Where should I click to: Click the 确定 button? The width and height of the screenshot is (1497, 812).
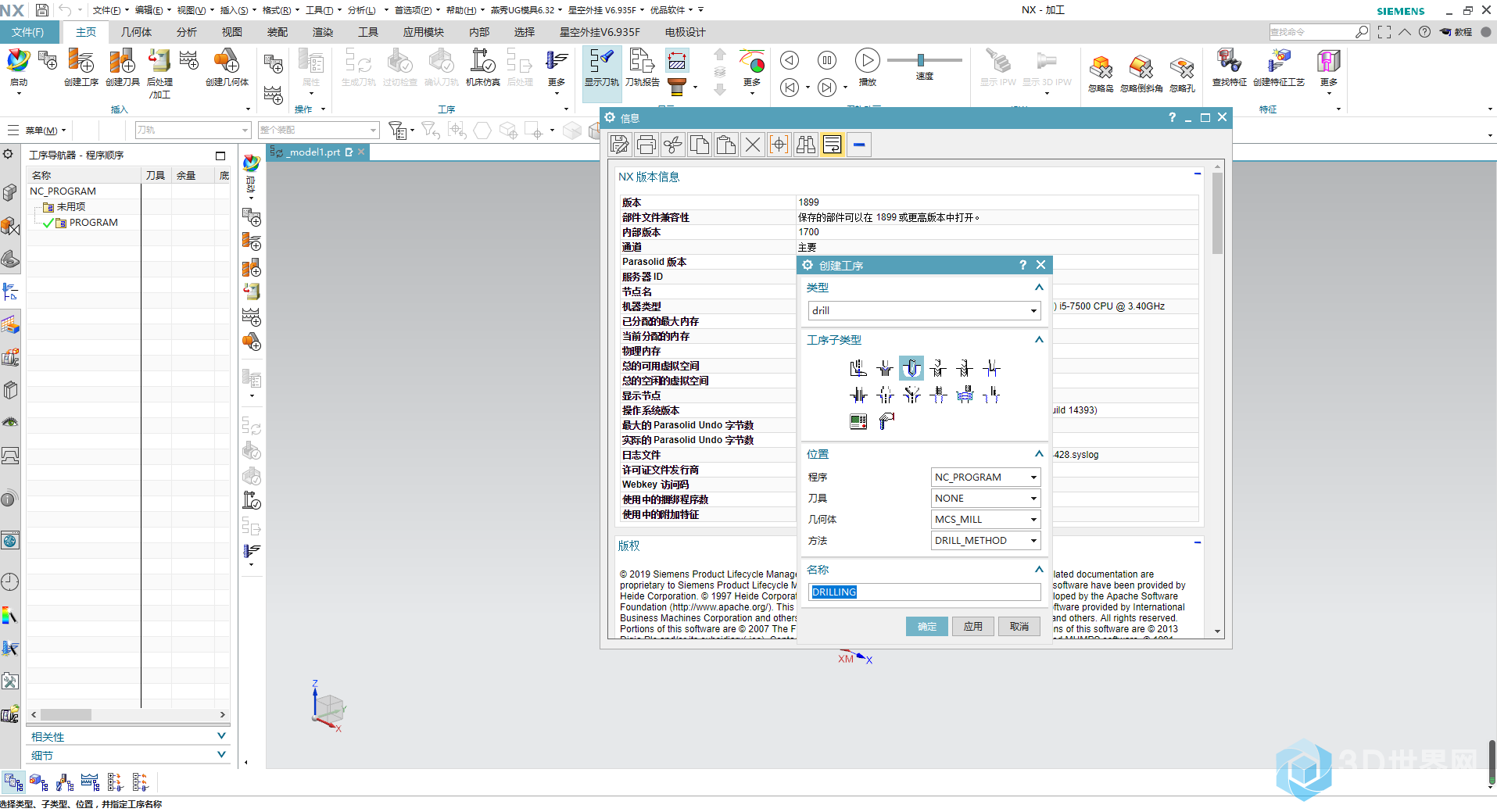(927, 626)
